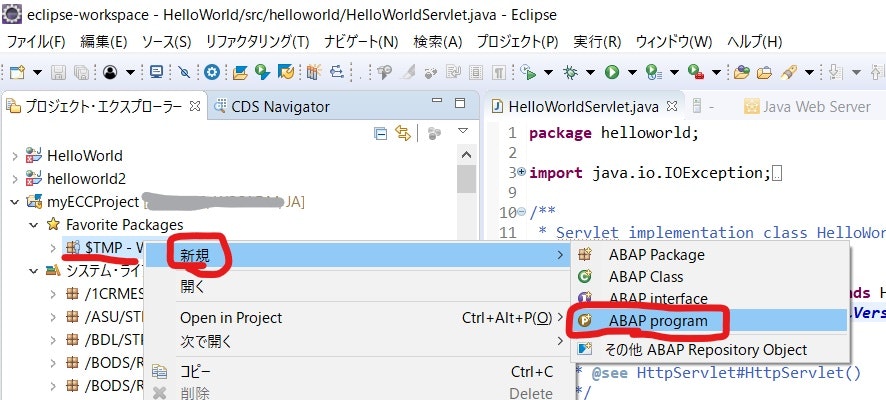Collapse the myECCProject node
886x400 pixels.
(15, 202)
